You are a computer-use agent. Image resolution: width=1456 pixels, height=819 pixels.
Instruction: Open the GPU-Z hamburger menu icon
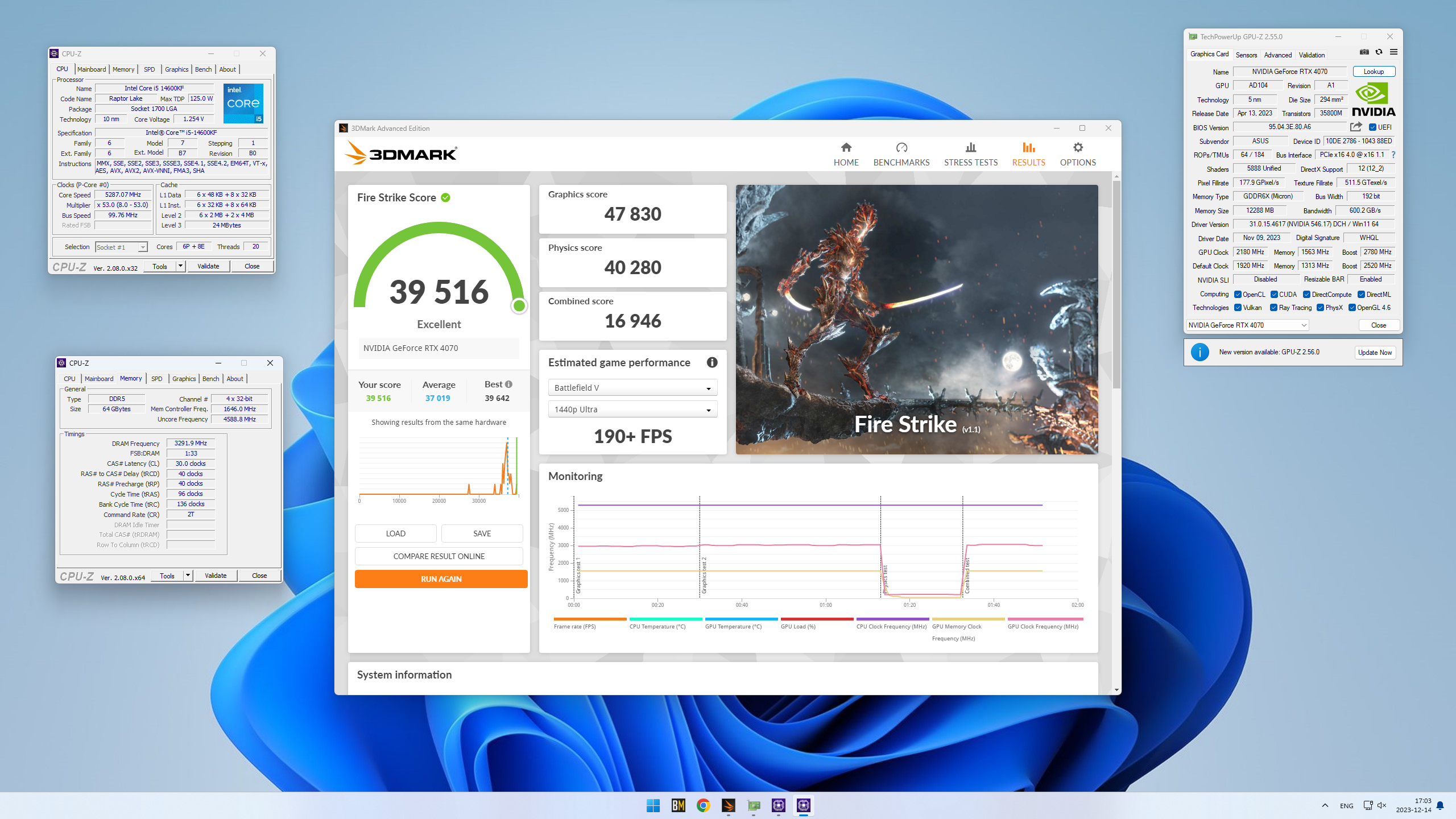click(x=1393, y=52)
